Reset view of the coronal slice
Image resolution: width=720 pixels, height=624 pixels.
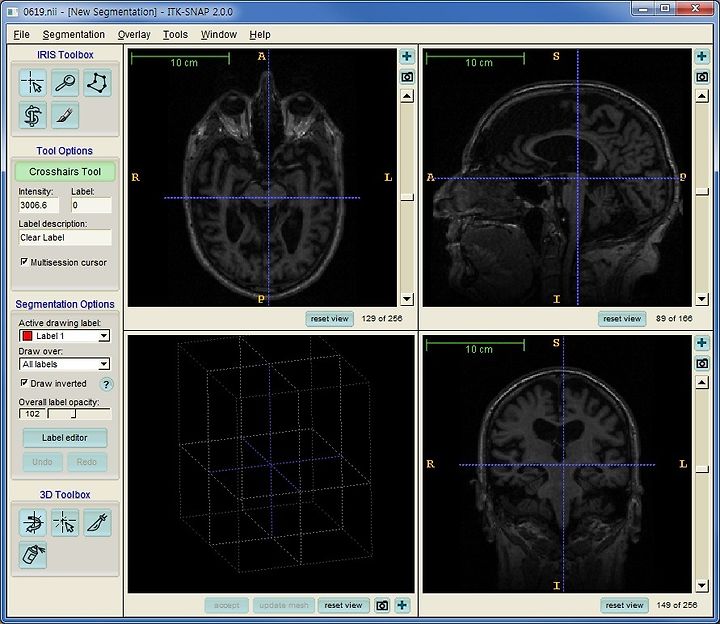pos(624,605)
